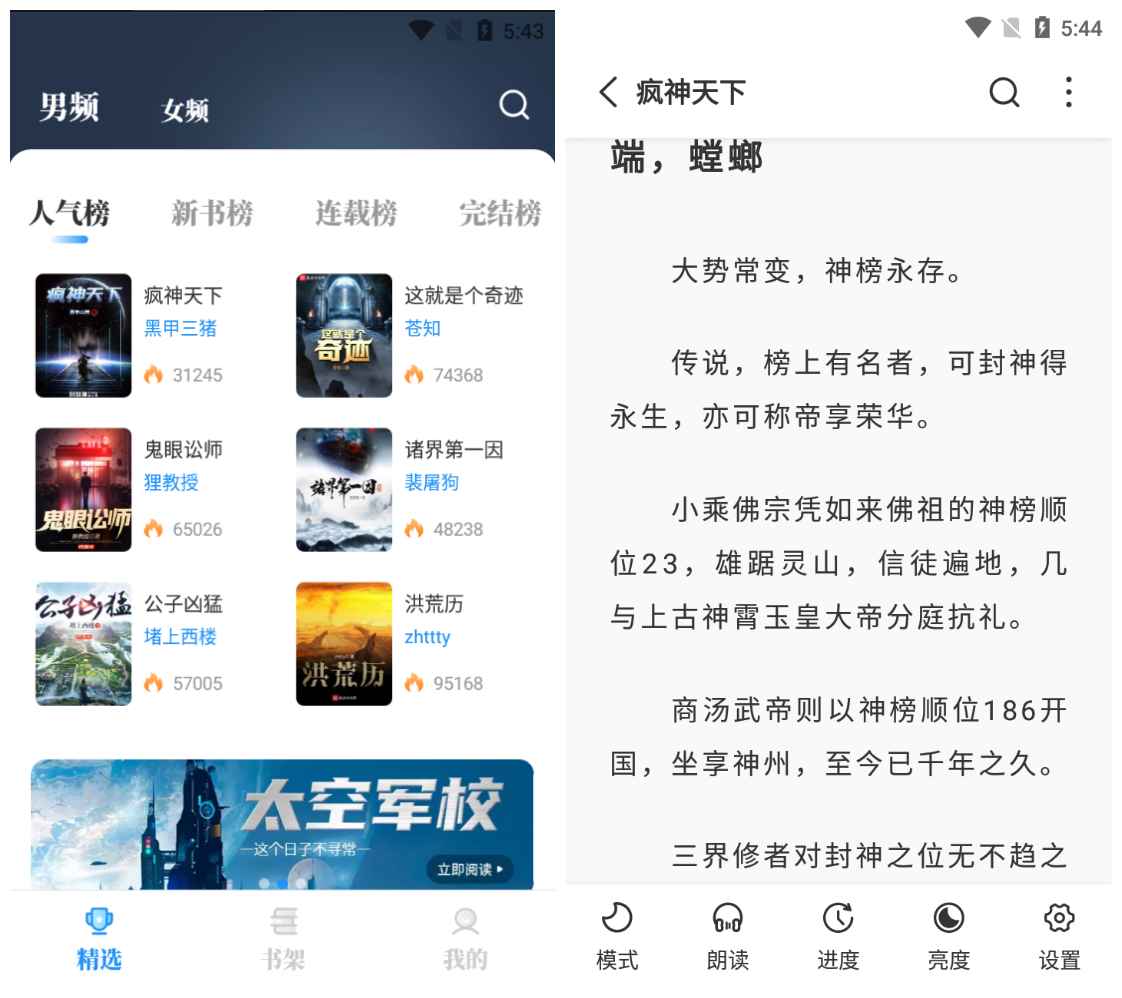
Task: Select the 新书榜 ranking tab
Action: [x=213, y=212]
